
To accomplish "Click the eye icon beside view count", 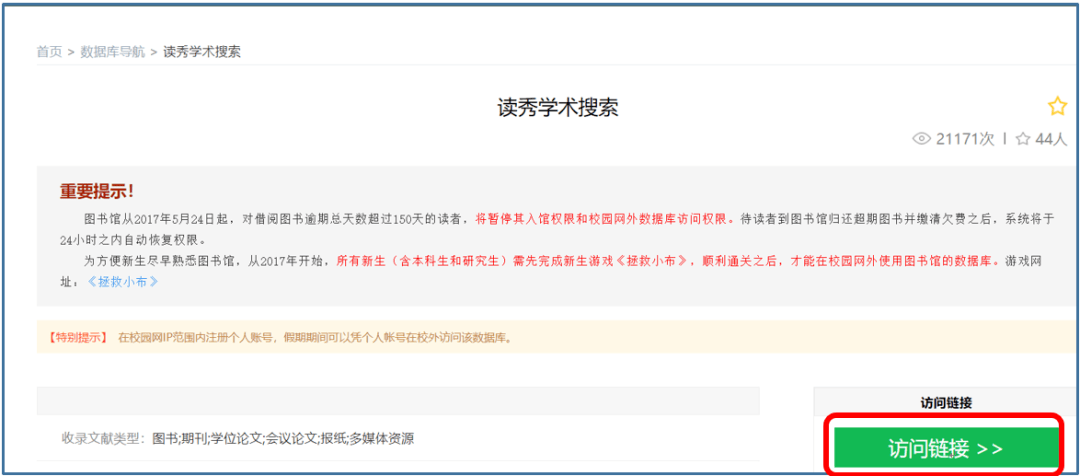I will 921,139.
